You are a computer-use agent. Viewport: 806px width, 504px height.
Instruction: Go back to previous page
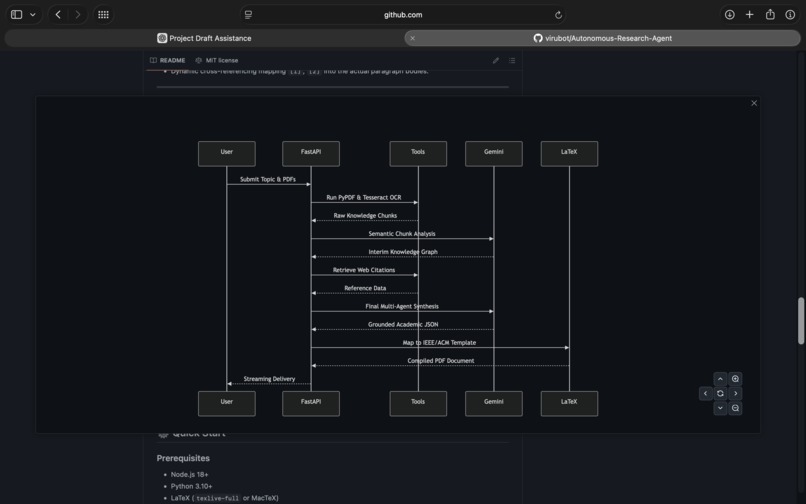(58, 14)
